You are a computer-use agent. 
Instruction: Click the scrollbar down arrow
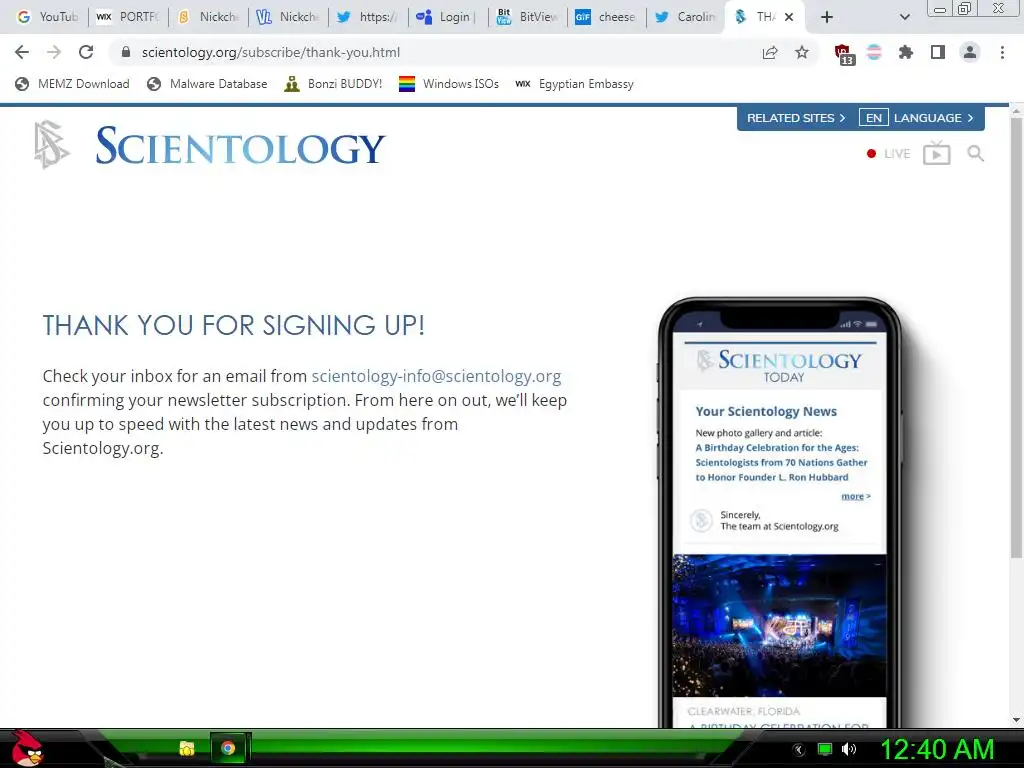tap(1016, 720)
